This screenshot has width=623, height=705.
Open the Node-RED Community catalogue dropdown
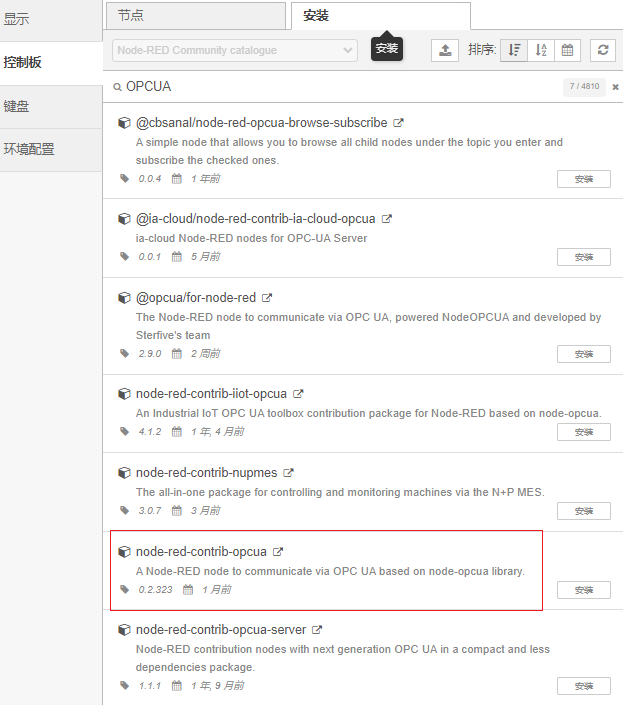(x=235, y=50)
